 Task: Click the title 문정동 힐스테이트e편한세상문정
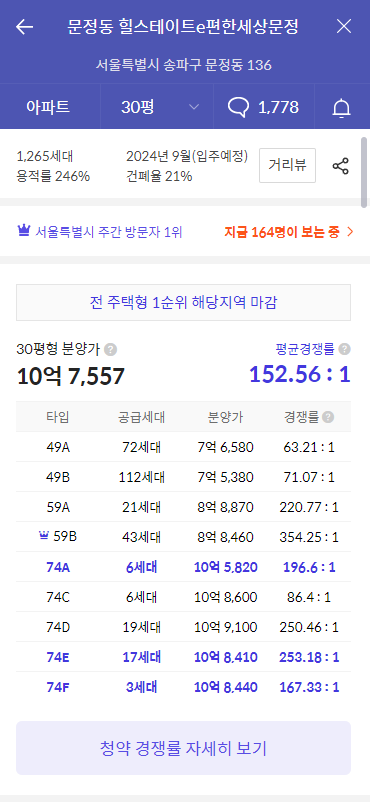(x=183, y=27)
